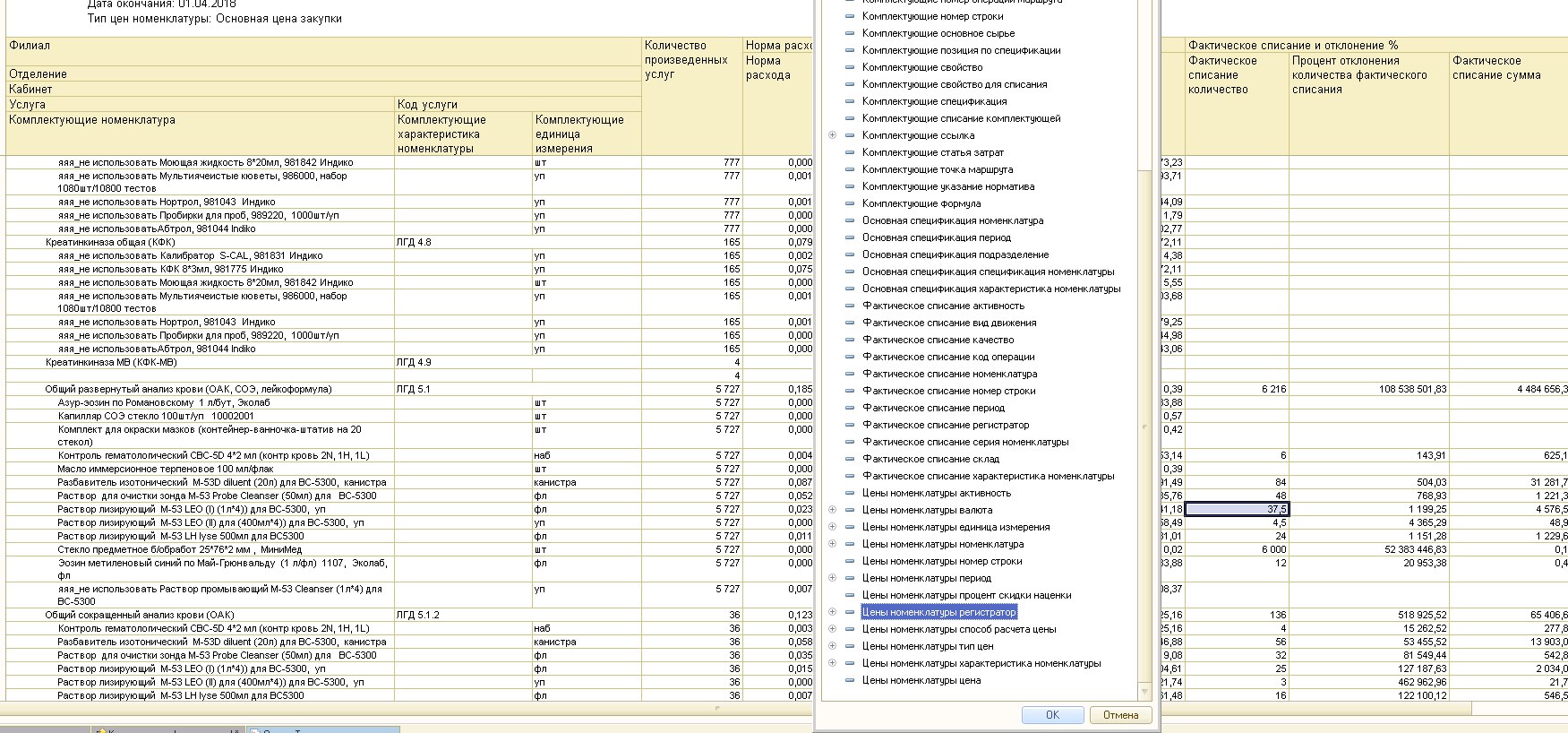Expand Цены номенклатуры номенклатура node
Viewport: 1568px width, 733px height.
832,544
